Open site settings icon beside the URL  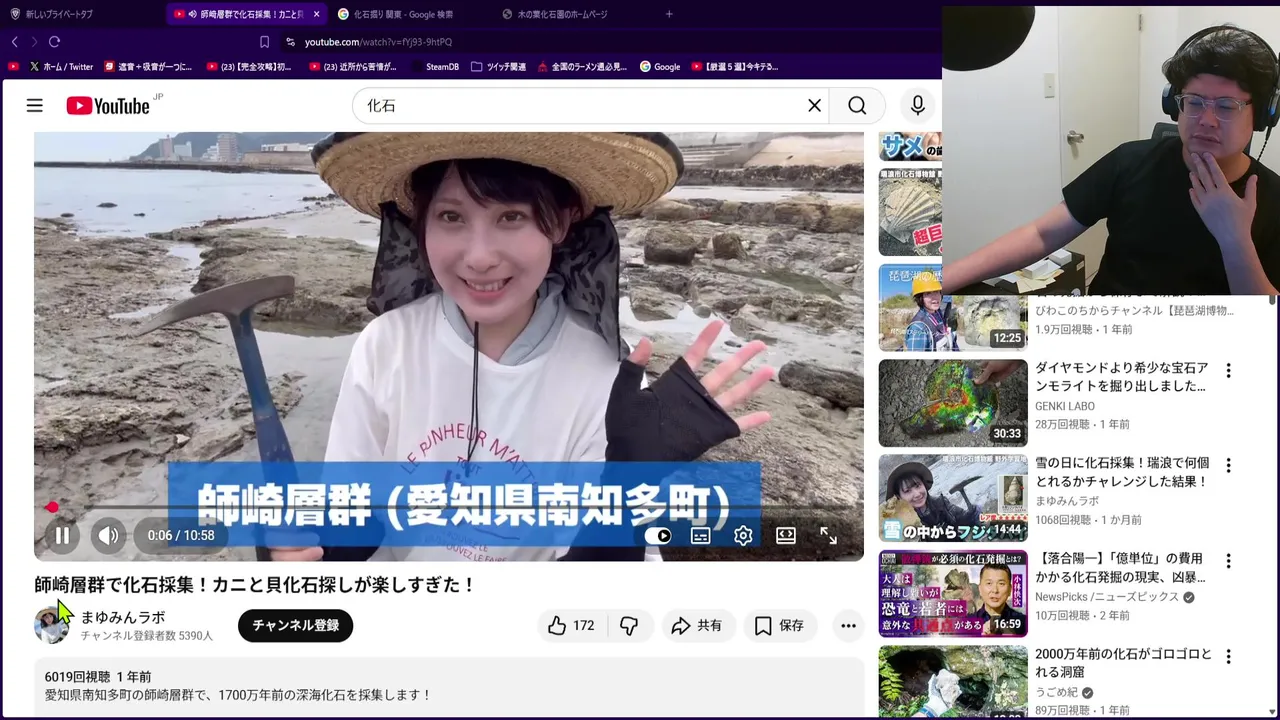coord(290,42)
